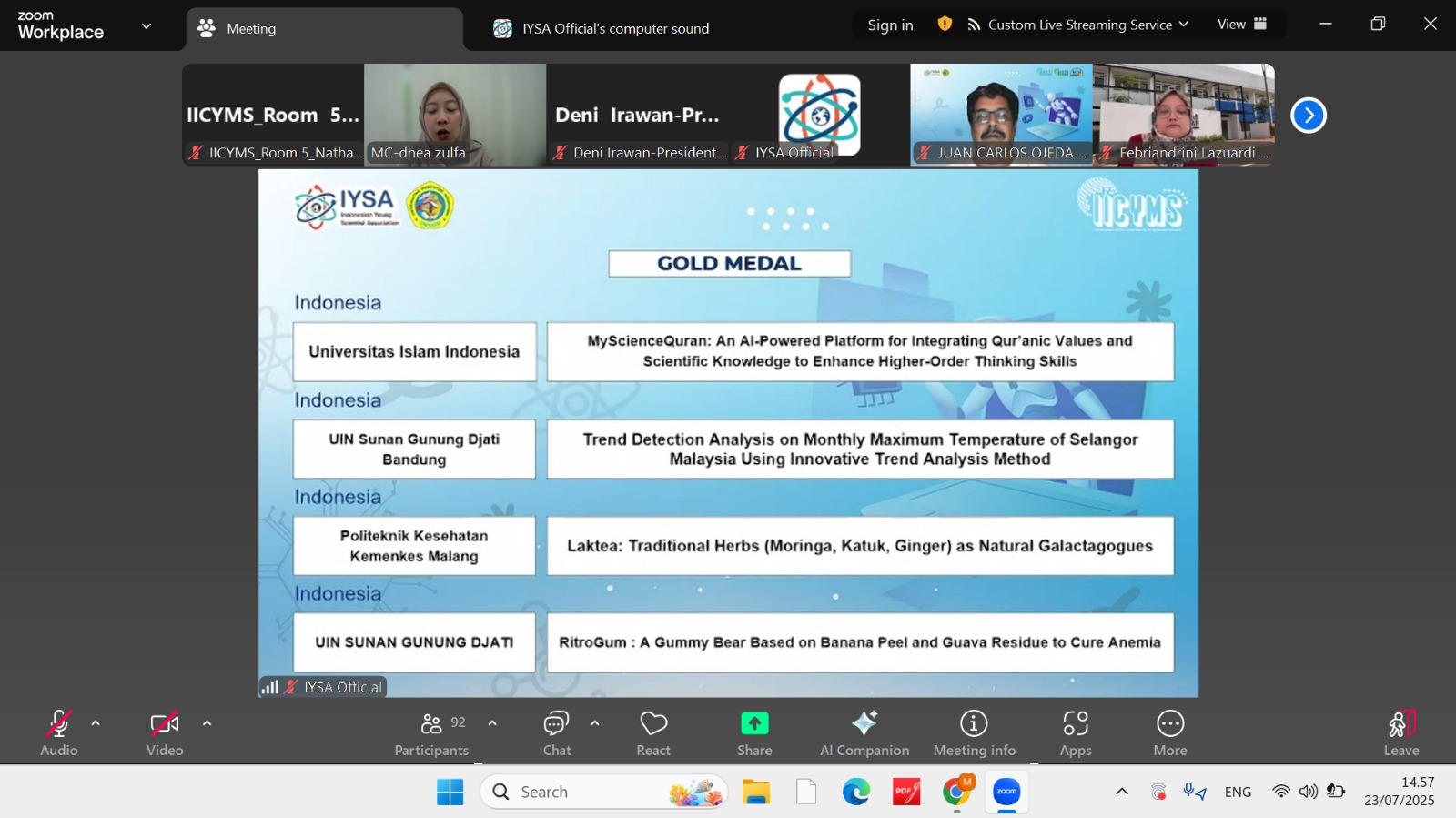The image size is (1456, 818).
Task: Expand audio settings arrow next to Audio
Action: pos(96,723)
